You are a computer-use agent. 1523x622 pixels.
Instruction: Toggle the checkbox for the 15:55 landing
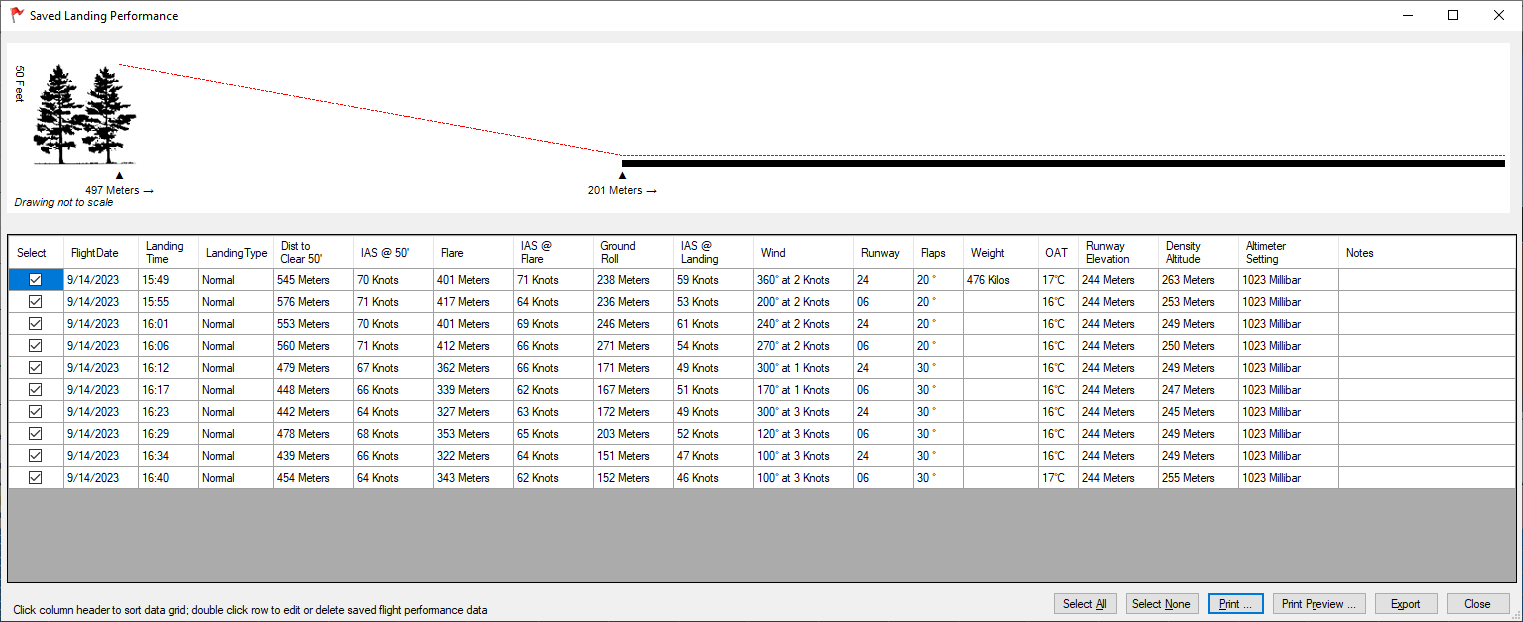[x=36, y=302]
